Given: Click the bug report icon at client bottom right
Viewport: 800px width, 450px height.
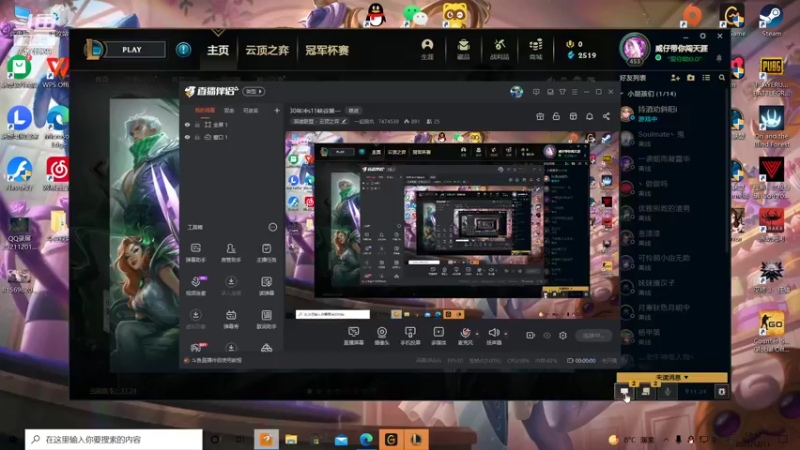Looking at the screenshot, I should tap(721, 391).
